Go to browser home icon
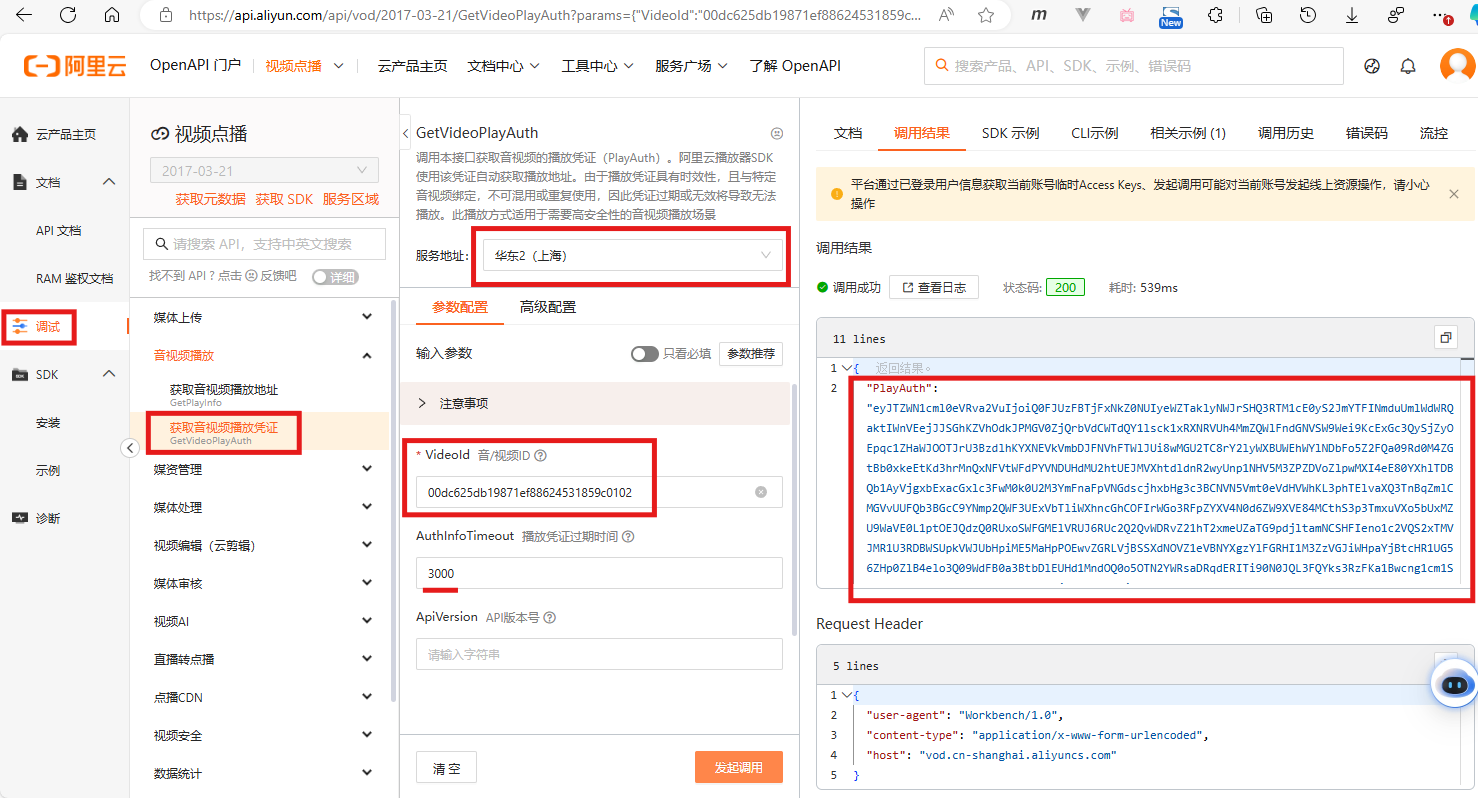The image size is (1478, 798). [112, 15]
